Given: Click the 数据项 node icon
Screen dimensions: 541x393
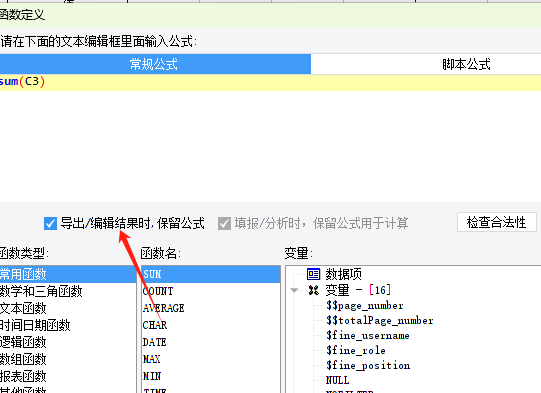Looking at the screenshot, I should (314, 274).
